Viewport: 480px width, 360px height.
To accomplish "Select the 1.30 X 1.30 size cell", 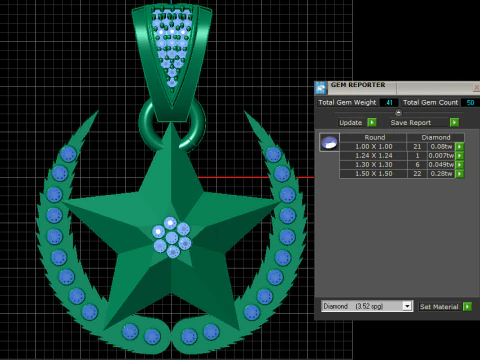I will [x=374, y=164].
